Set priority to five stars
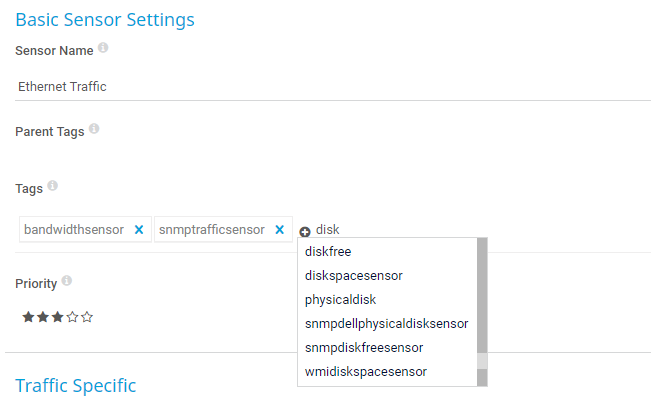Viewport: 651px width, 401px height. (87, 317)
